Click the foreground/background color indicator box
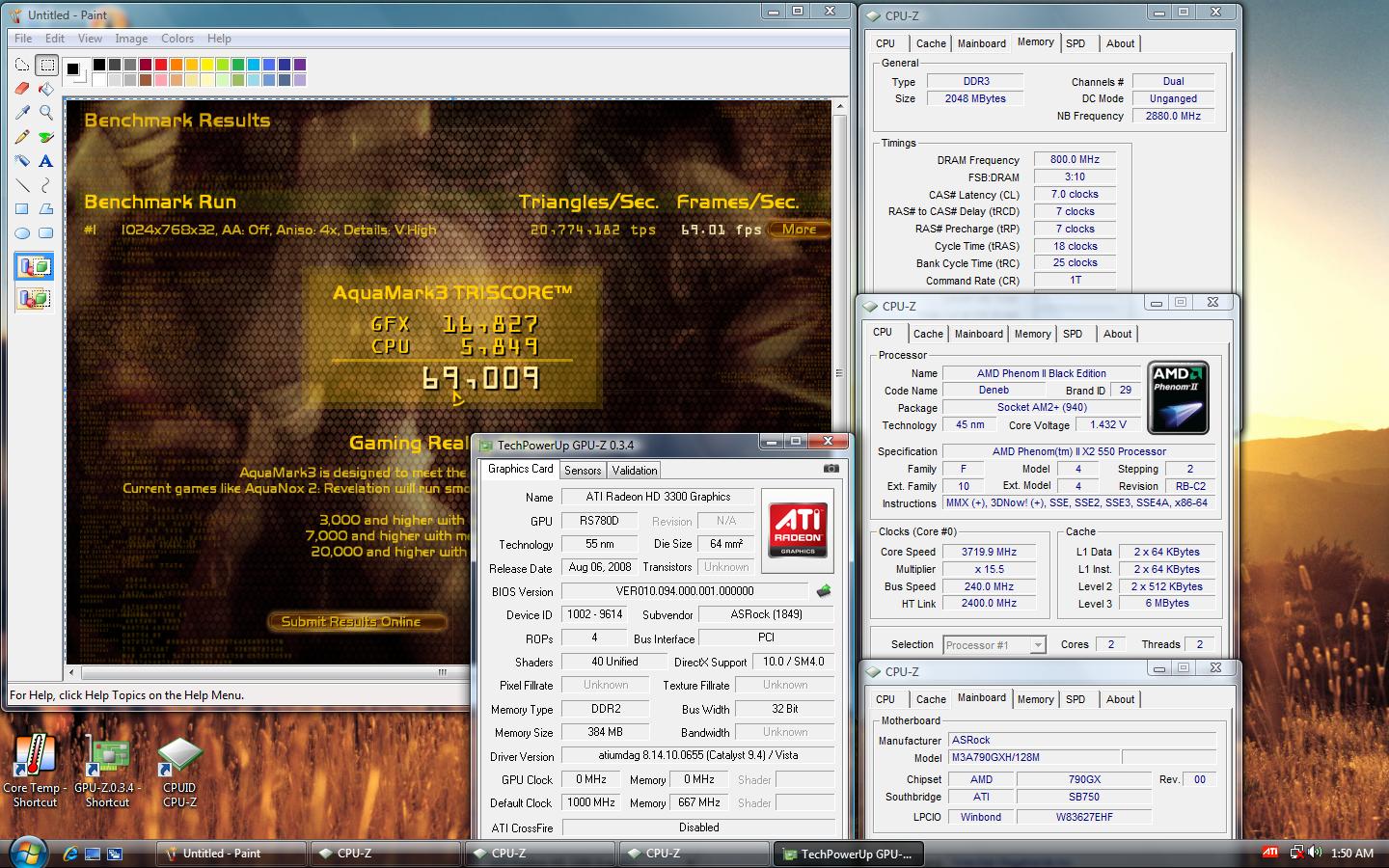The image size is (1389, 868). (x=75, y=71)
